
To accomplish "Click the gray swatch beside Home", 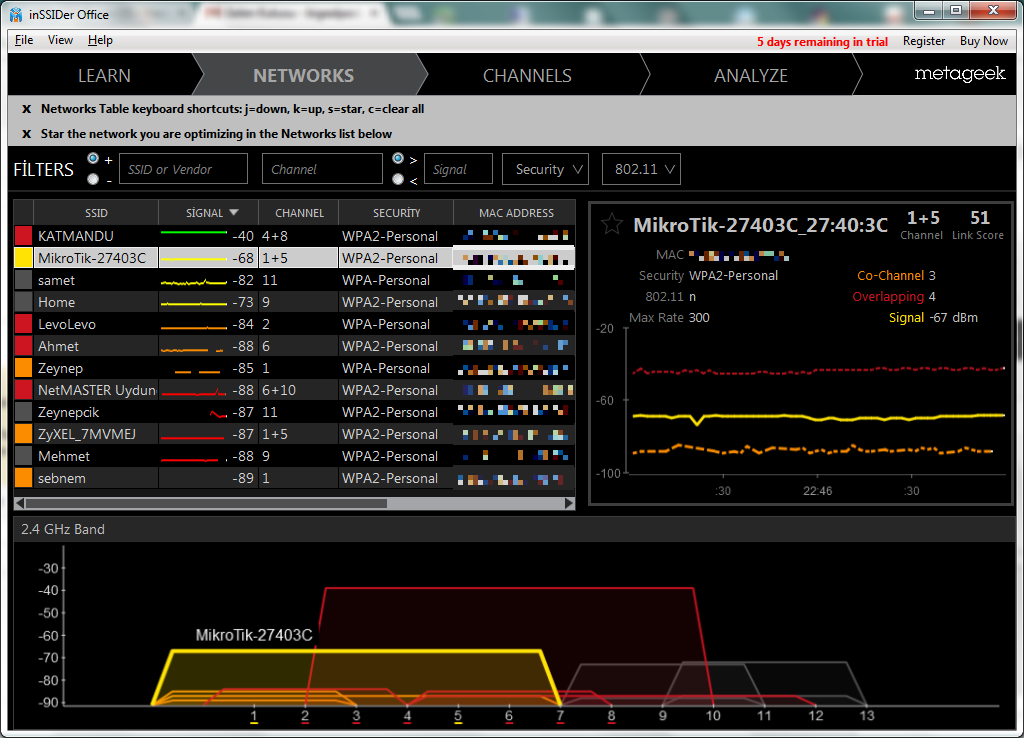I will click(x=24, y=302).
